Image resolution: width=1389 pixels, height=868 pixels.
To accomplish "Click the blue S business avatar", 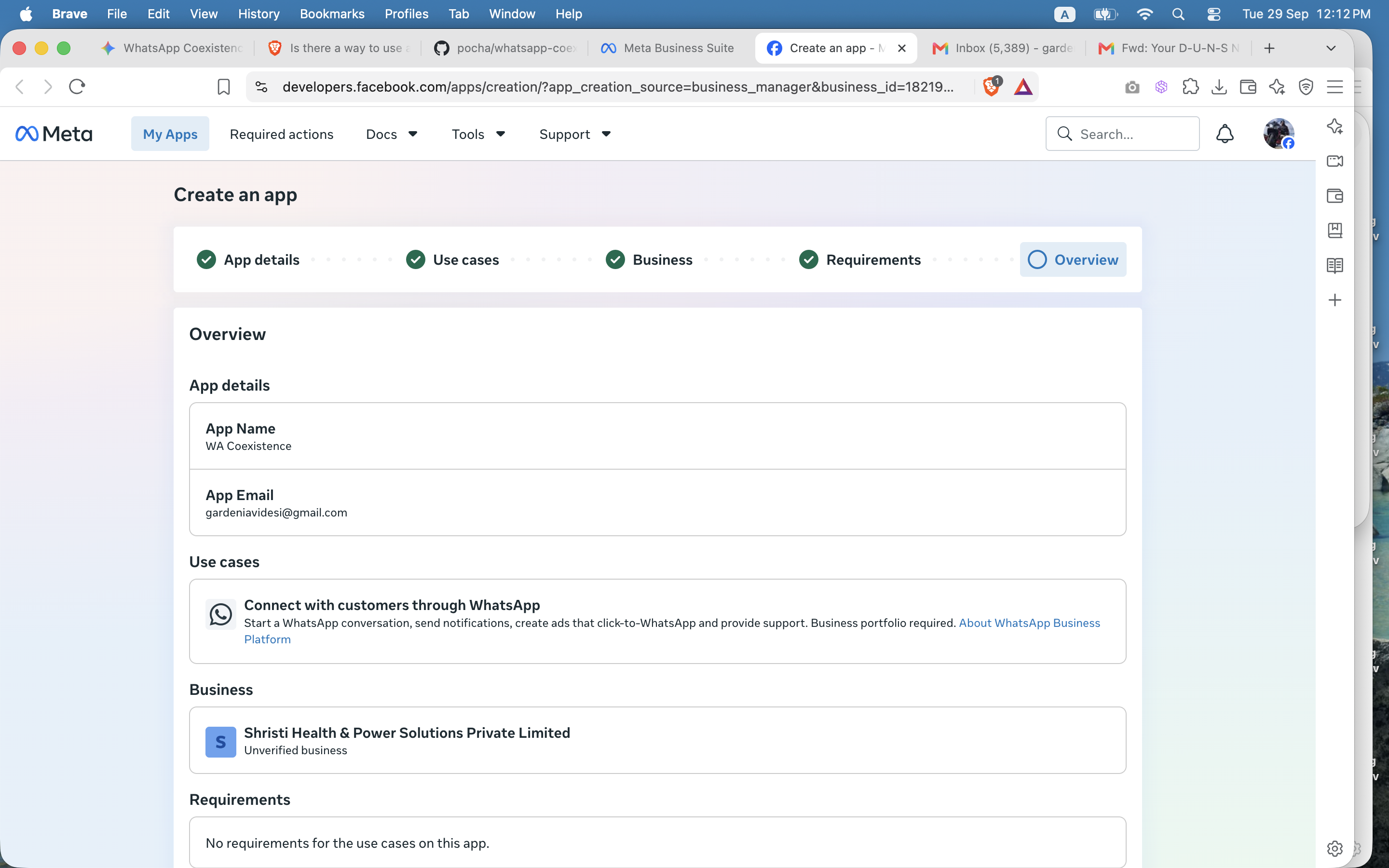I will pos(220,742).
